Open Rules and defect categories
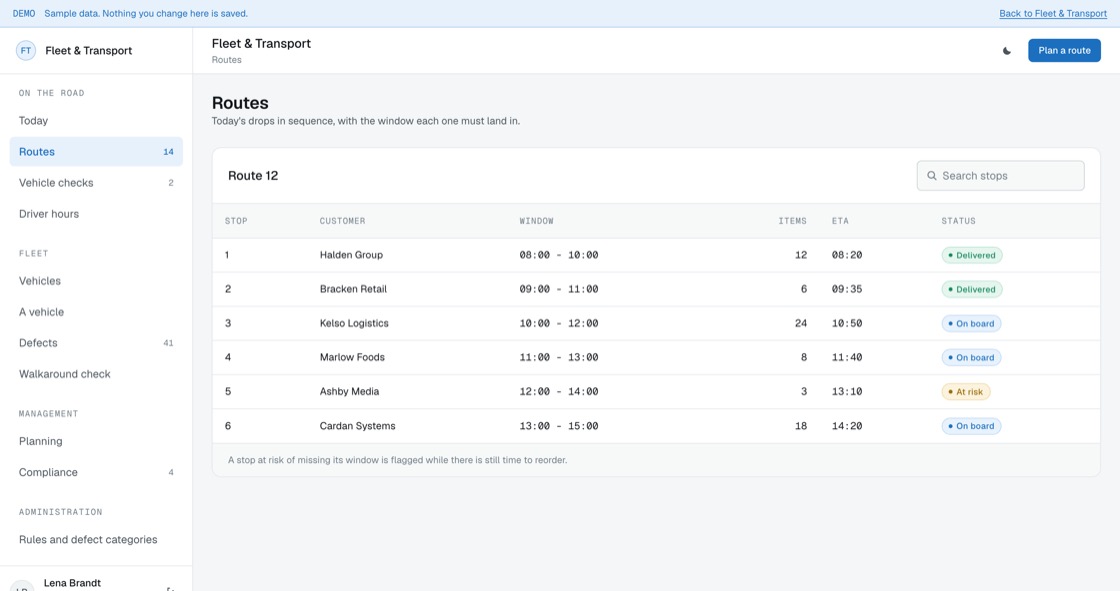1120x591 pixels. pos(96,540)
